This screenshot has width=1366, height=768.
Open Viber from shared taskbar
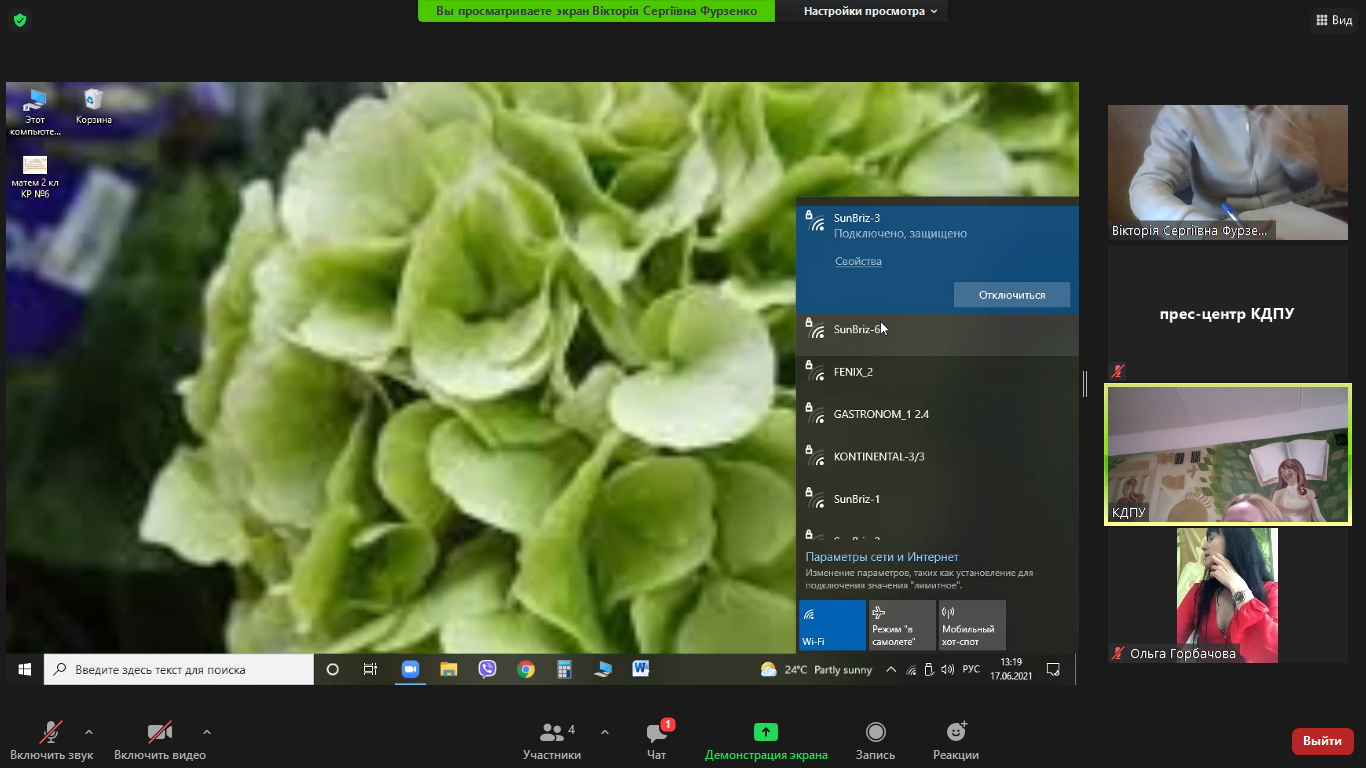[x=487, y=670]
